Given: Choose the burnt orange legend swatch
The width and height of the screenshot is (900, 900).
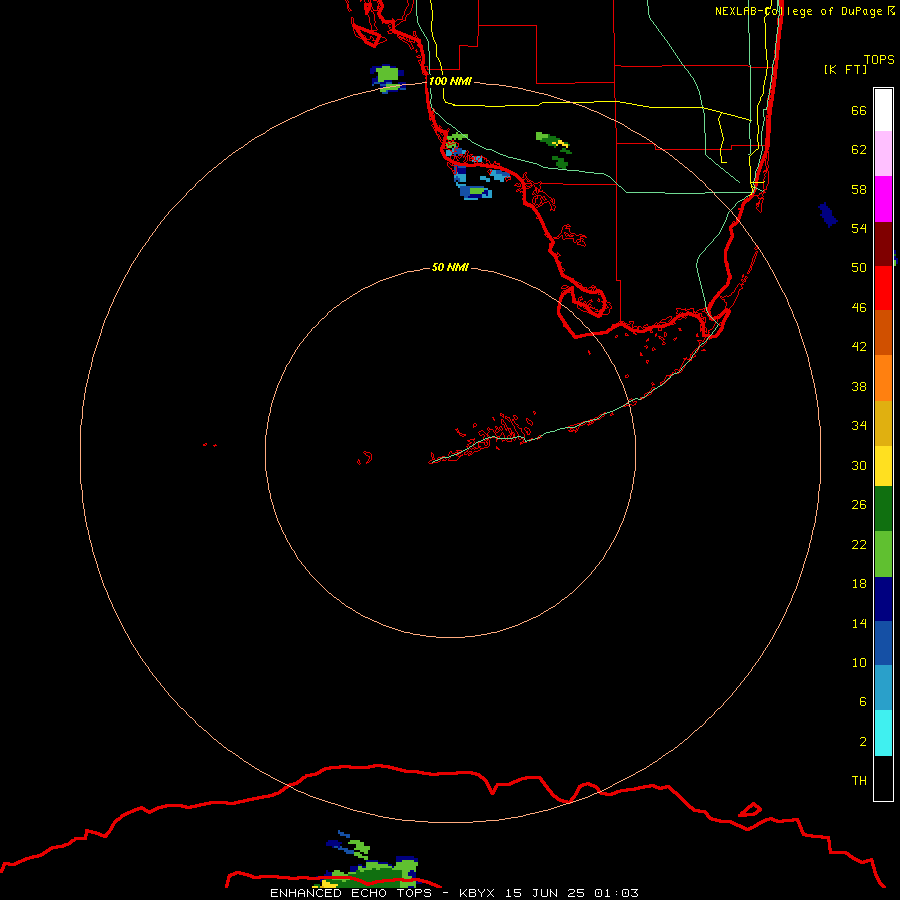Looking at the screenshot, I should pos(883,332).
